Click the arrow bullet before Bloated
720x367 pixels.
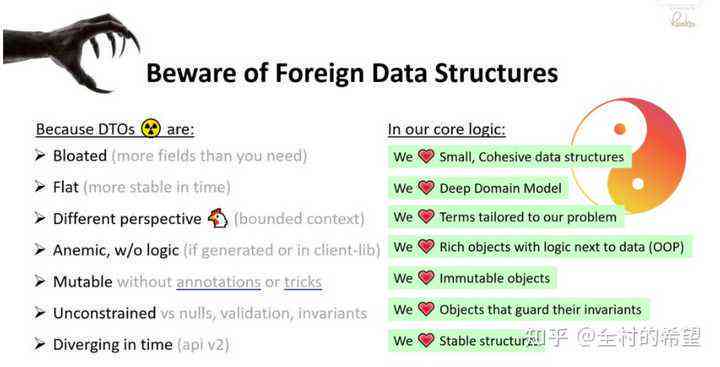pyautogui.click(x=40, y=156)
